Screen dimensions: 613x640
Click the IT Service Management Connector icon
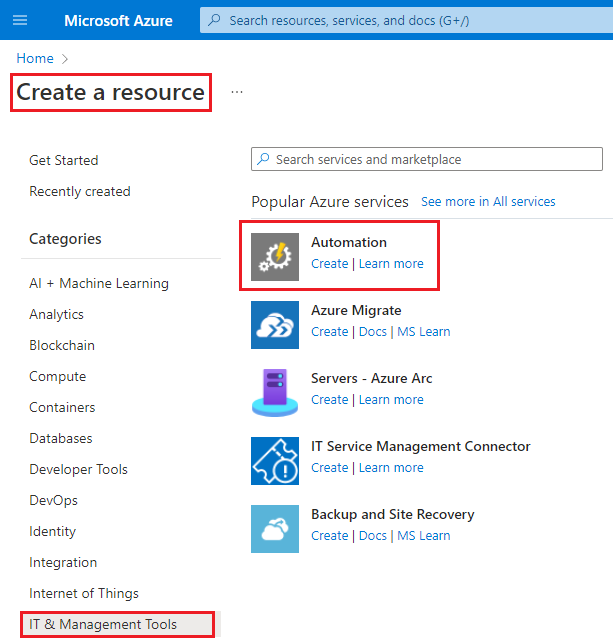[x=275, y=461]
